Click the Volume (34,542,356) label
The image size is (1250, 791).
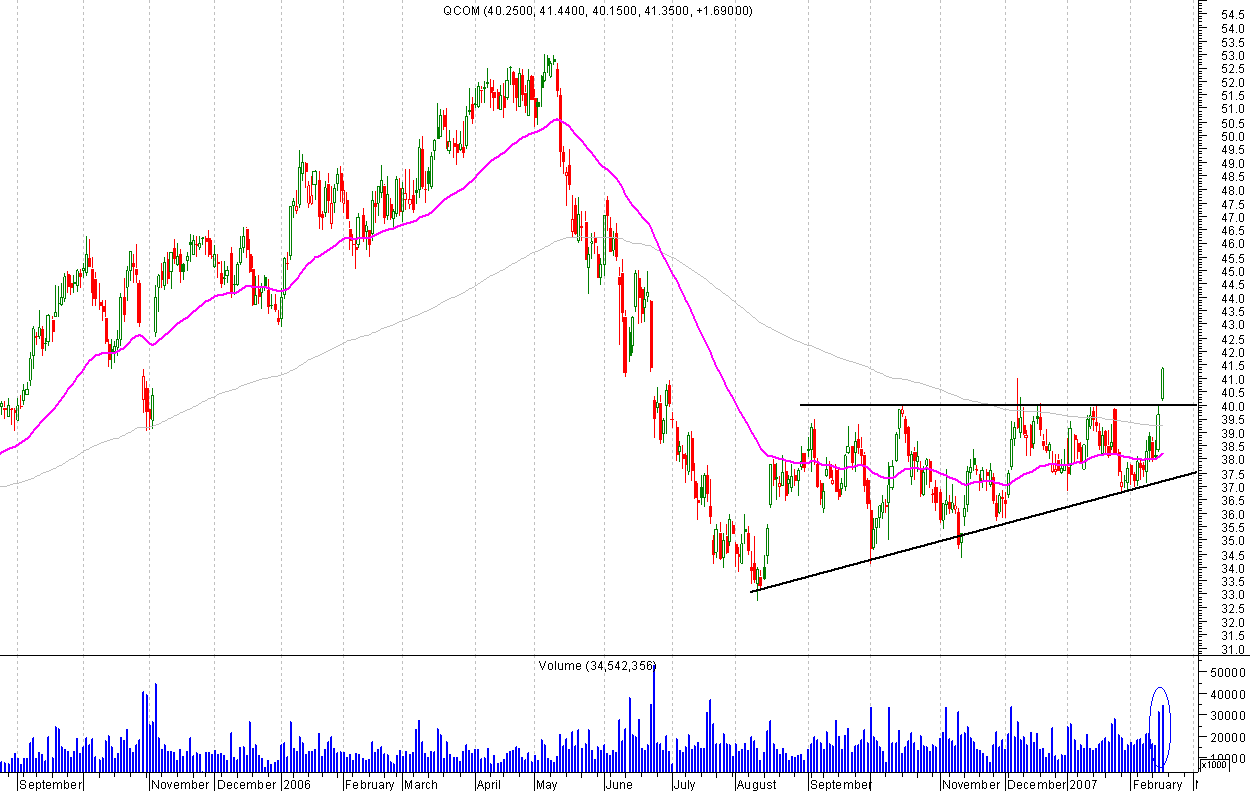coord(598,665)
